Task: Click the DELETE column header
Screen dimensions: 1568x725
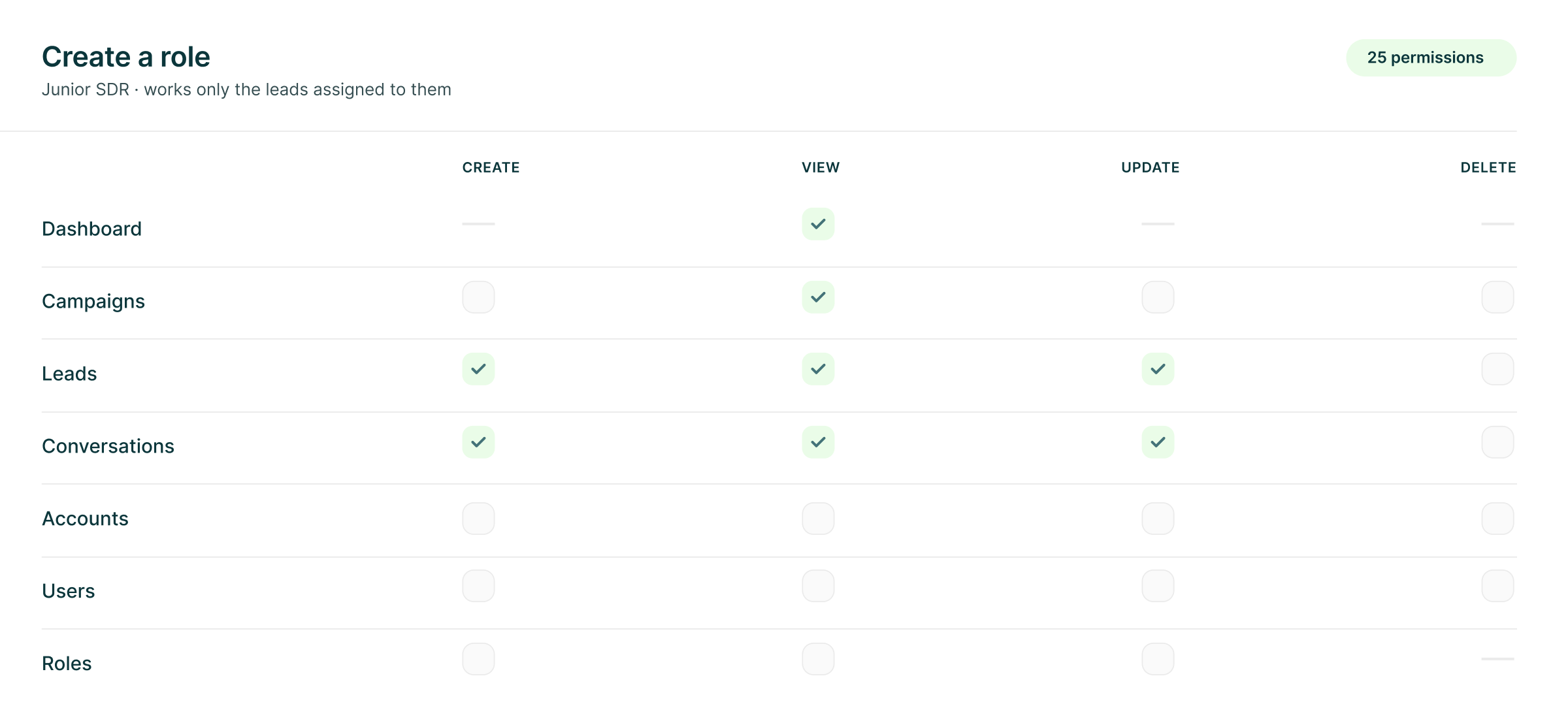Action: pos(1488,167)
